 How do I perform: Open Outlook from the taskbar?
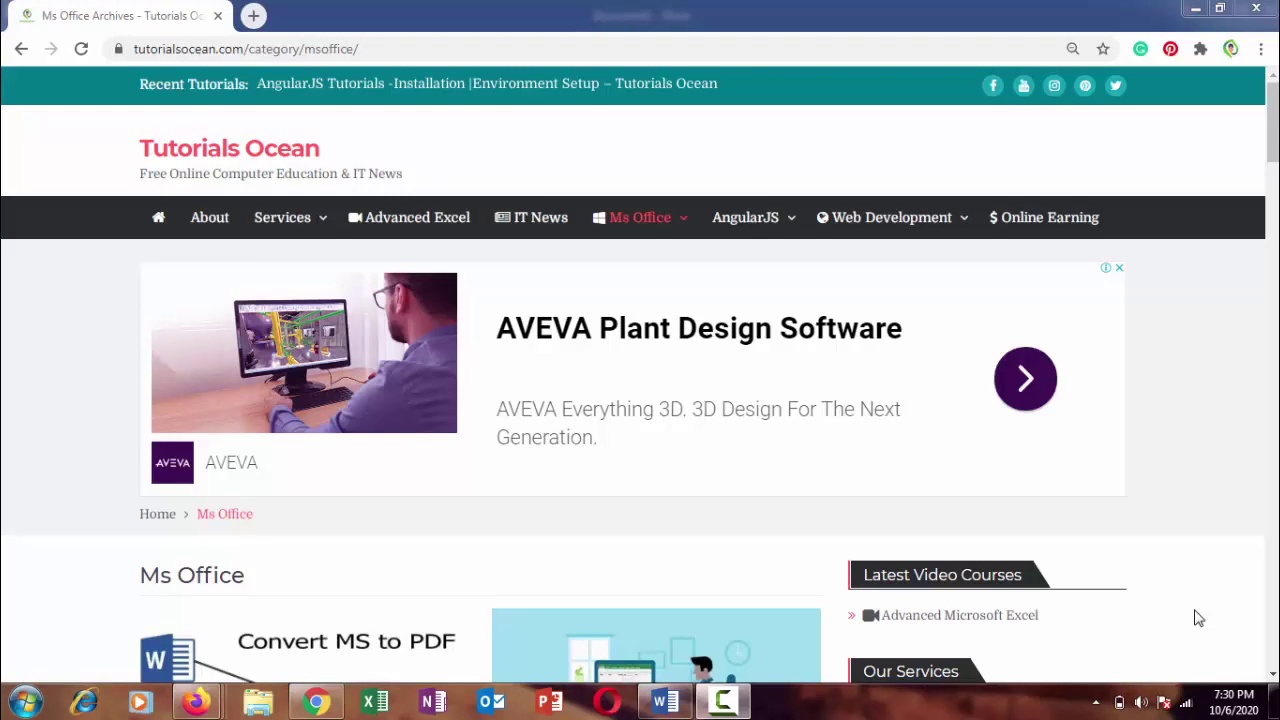491,702
